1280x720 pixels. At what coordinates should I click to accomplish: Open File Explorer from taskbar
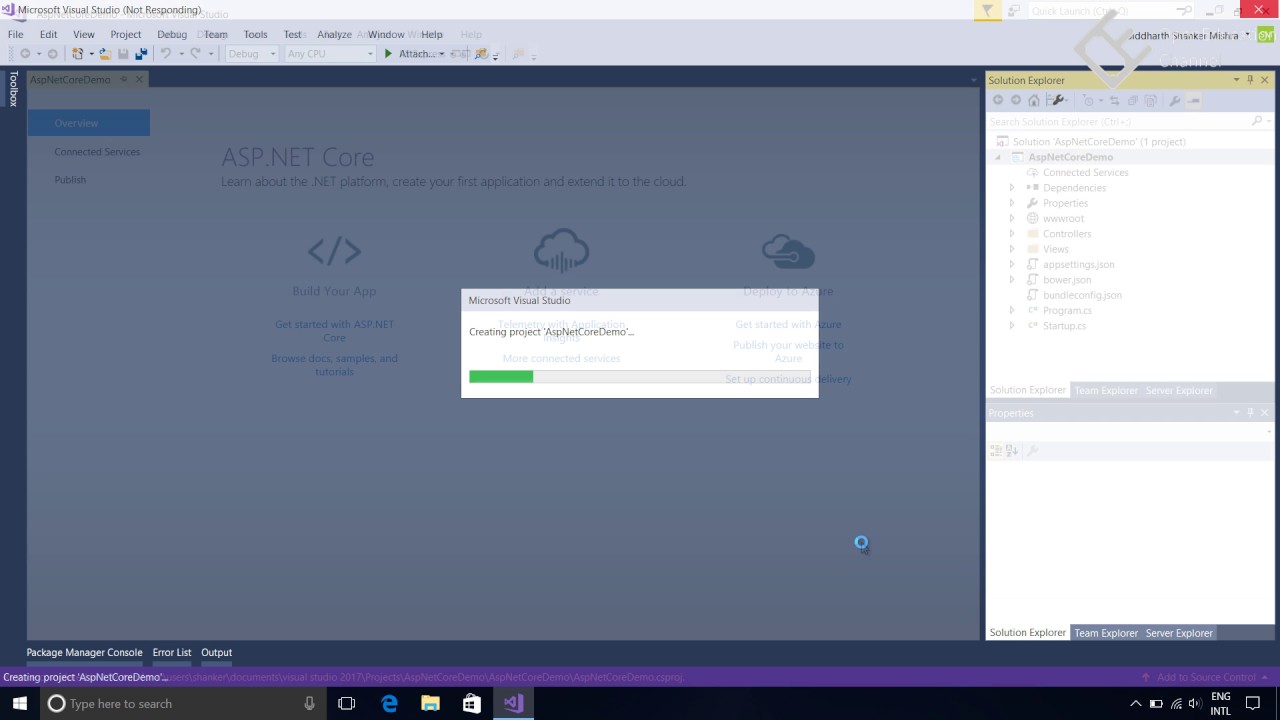click(430, 703)
